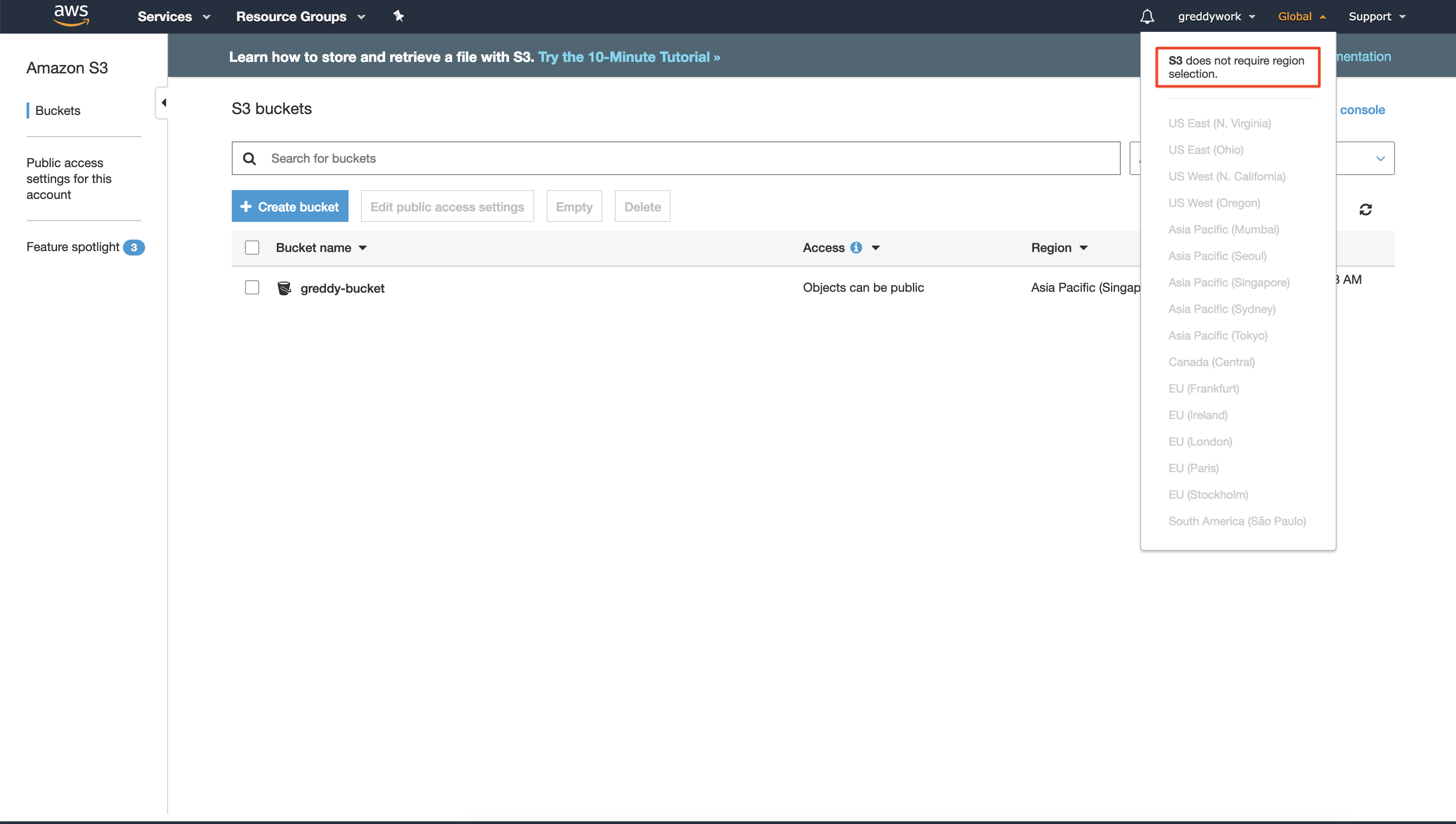Open the Resource Groups dropdown
The height and width of the screenshot is (824, 1456).
click(301, 16)
